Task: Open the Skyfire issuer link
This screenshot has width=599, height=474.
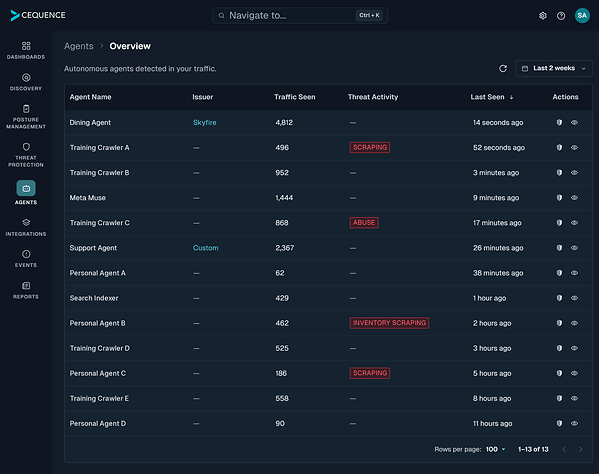Action: tap(204, 123)
